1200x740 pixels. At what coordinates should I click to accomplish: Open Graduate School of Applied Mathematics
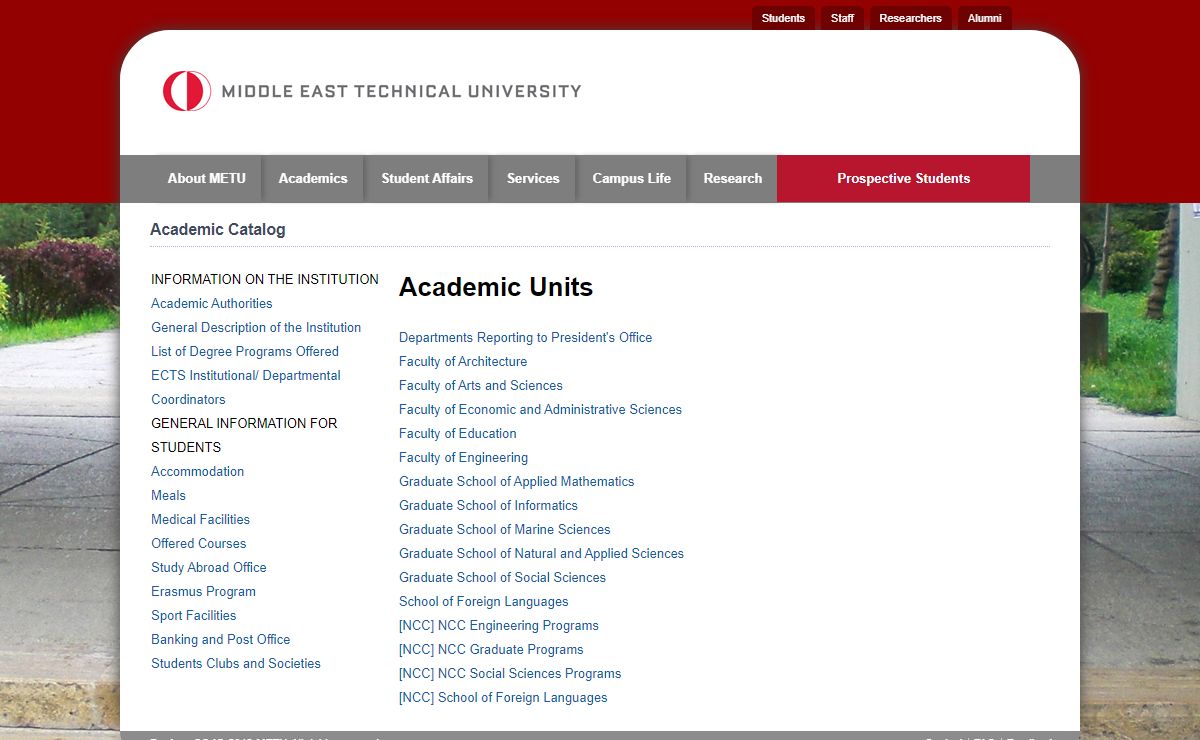click(x=516, y=481)
